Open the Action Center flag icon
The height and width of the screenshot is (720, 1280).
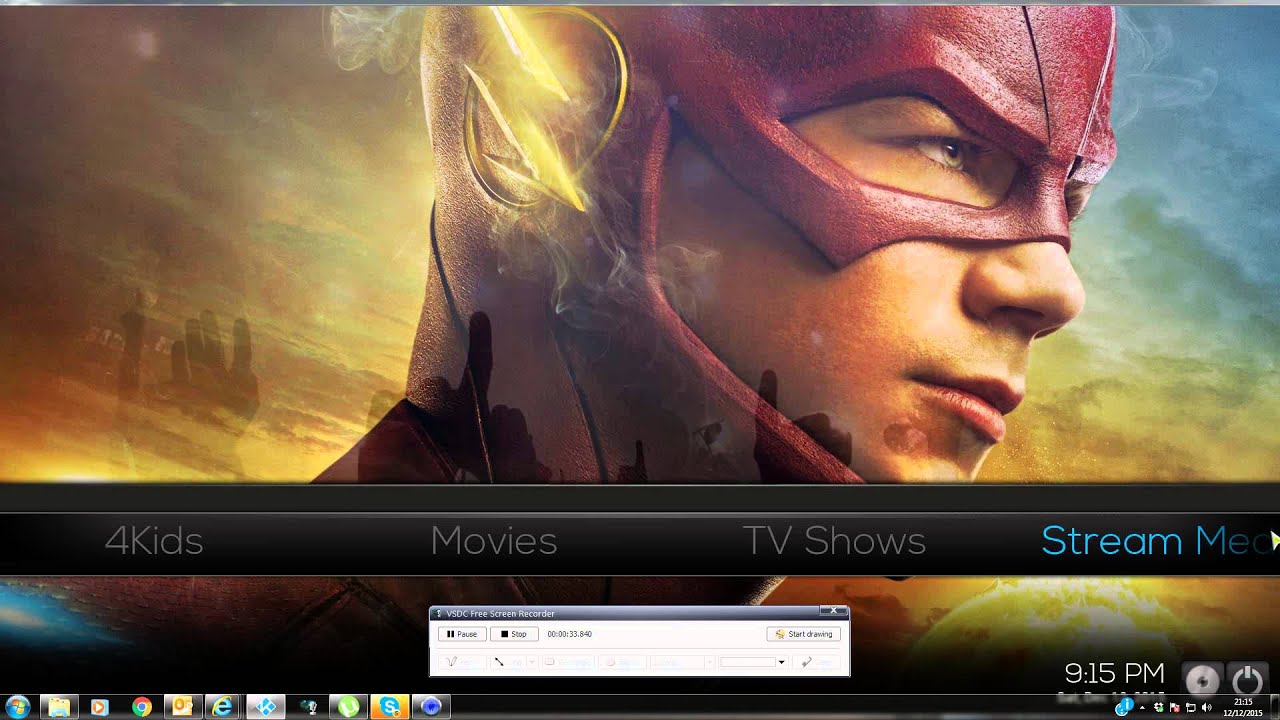pyautogui.click(x=1175, y=708)
